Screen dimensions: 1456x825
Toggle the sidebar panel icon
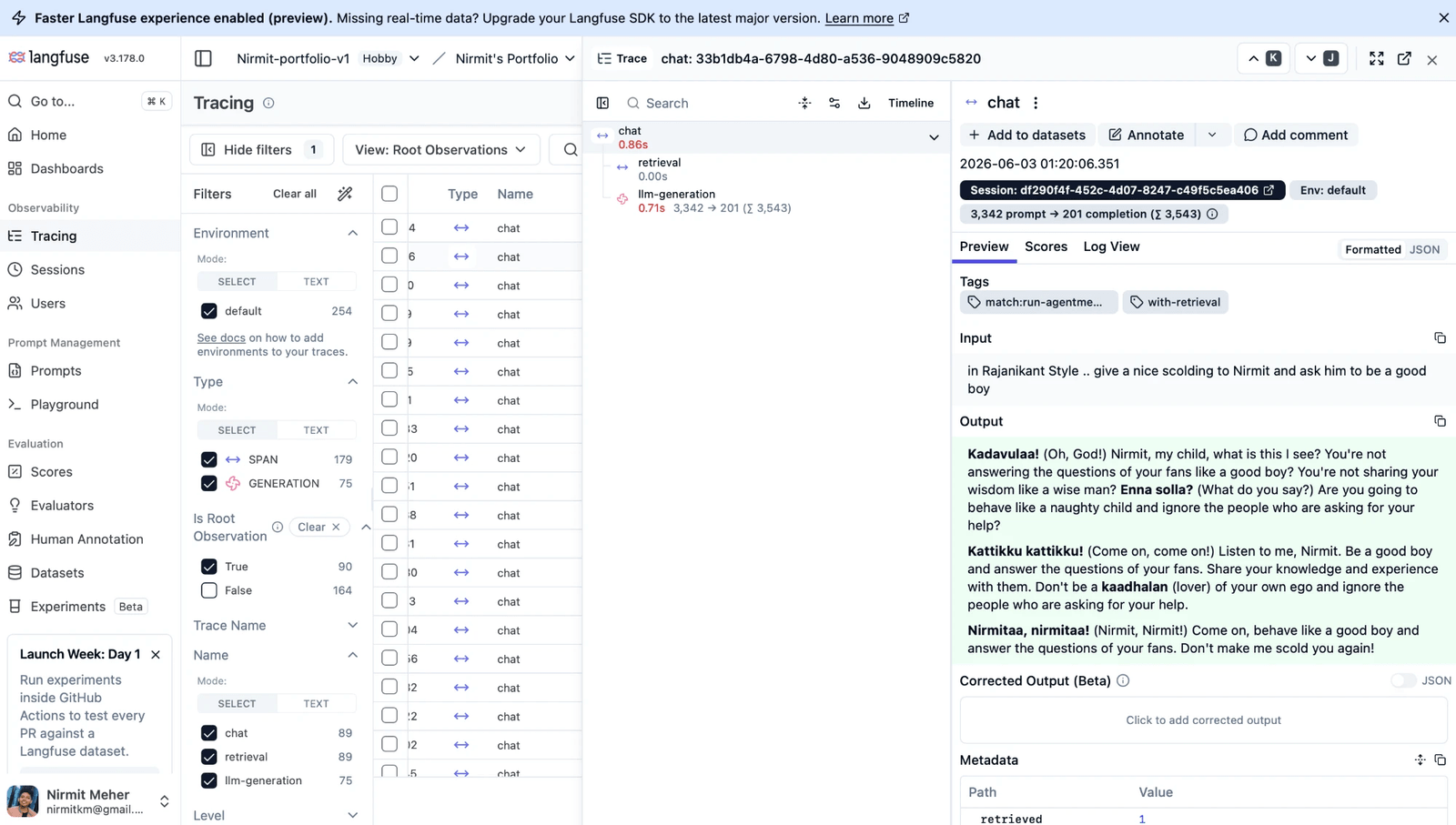[x=203, y=58]
